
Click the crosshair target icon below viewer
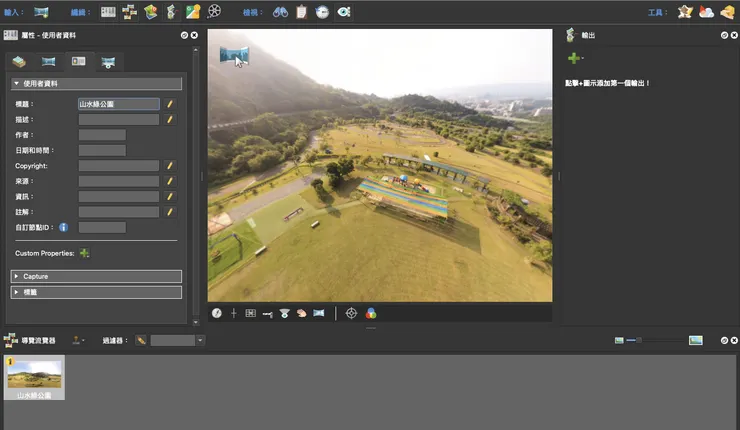[351, 313]
